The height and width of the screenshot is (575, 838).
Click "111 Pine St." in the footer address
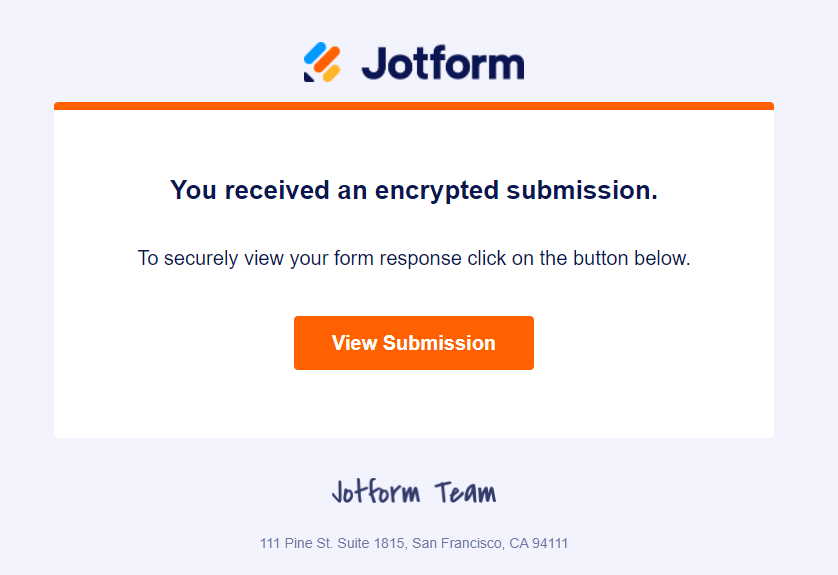(x=293, y=544)
